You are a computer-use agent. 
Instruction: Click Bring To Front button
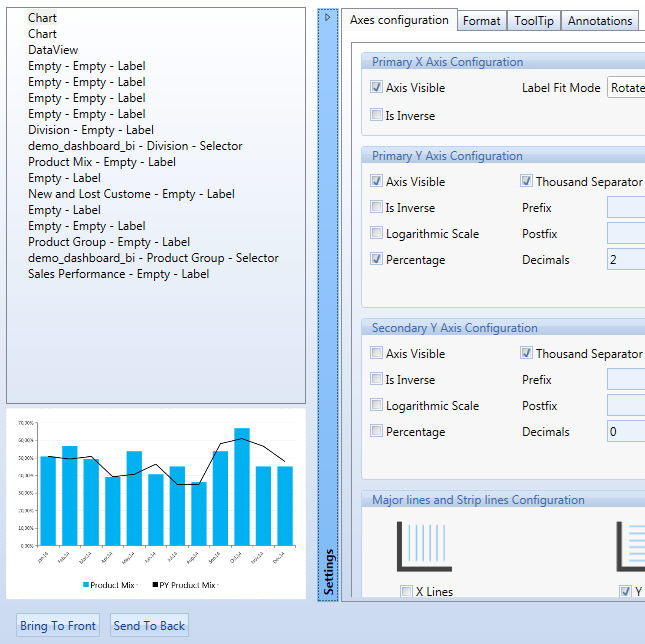pyautogui.click(x=58, y=625)
